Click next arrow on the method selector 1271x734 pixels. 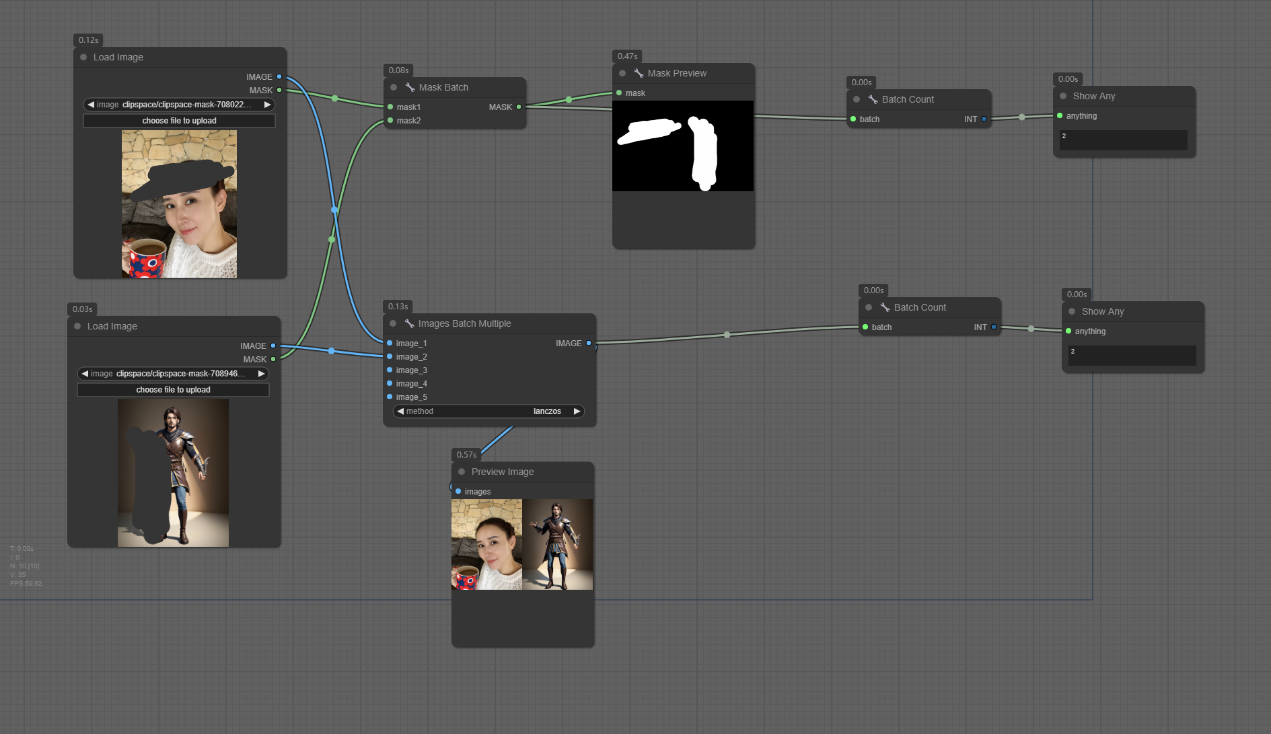coord(577,411)
